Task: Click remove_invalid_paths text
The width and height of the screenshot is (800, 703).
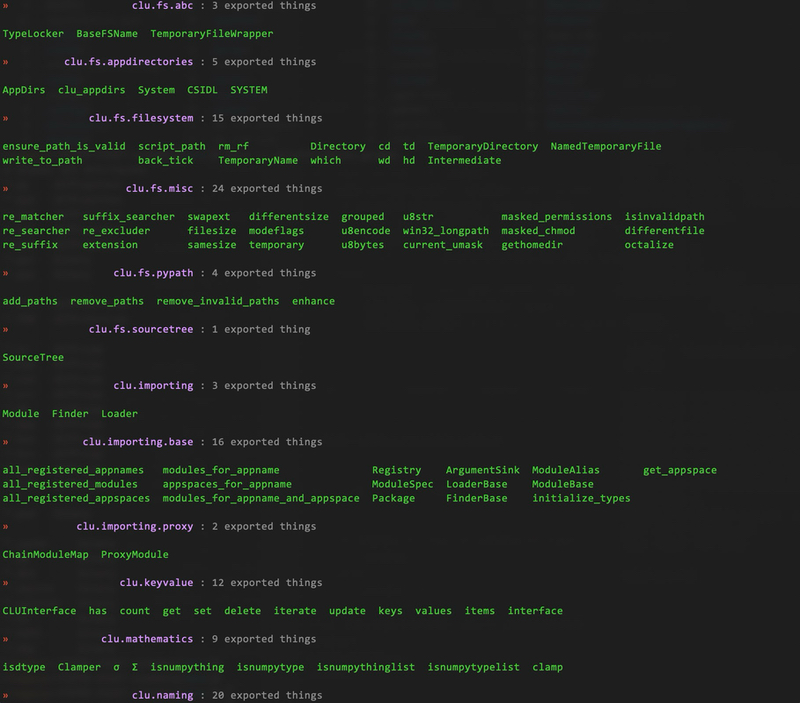Action: (x=218, y=301)
